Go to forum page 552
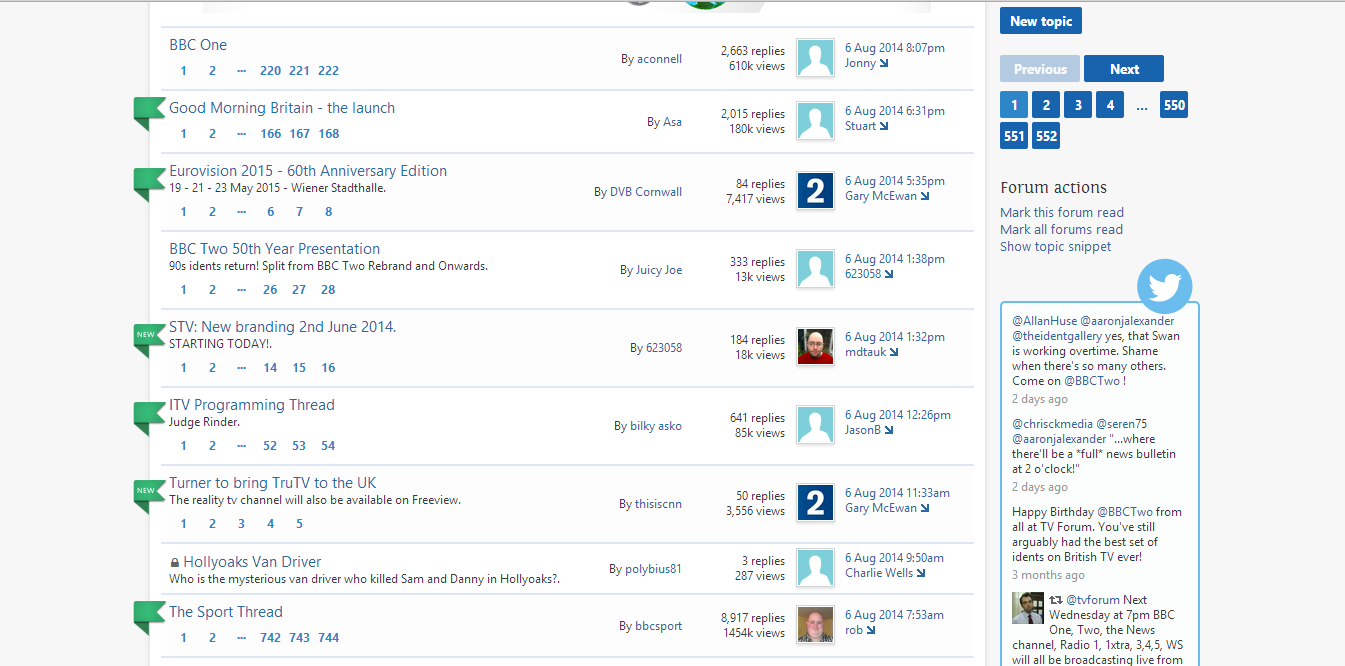The image size is (1345, 666). (x=1046, y=136)
